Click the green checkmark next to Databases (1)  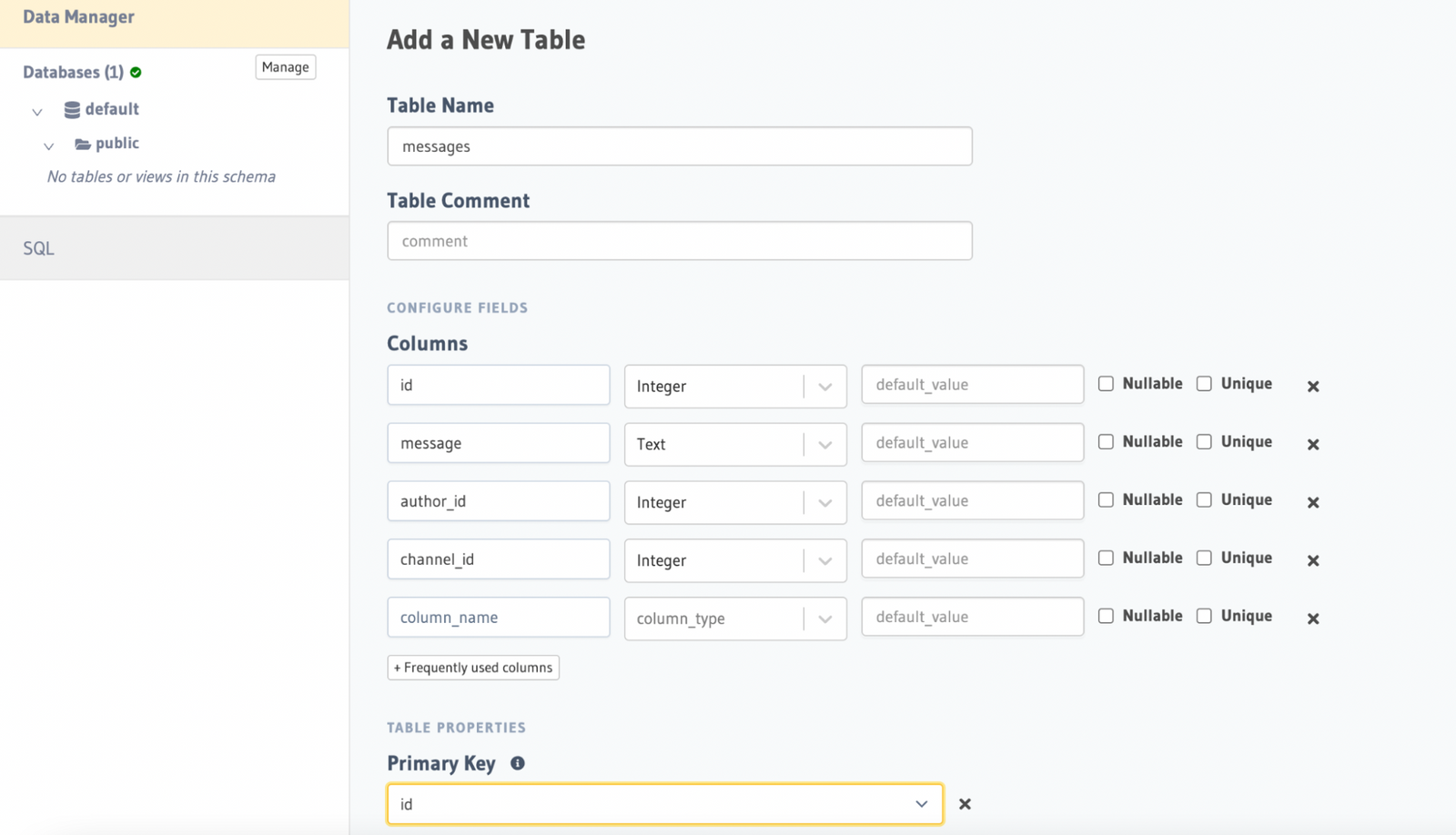pos(135,71)
